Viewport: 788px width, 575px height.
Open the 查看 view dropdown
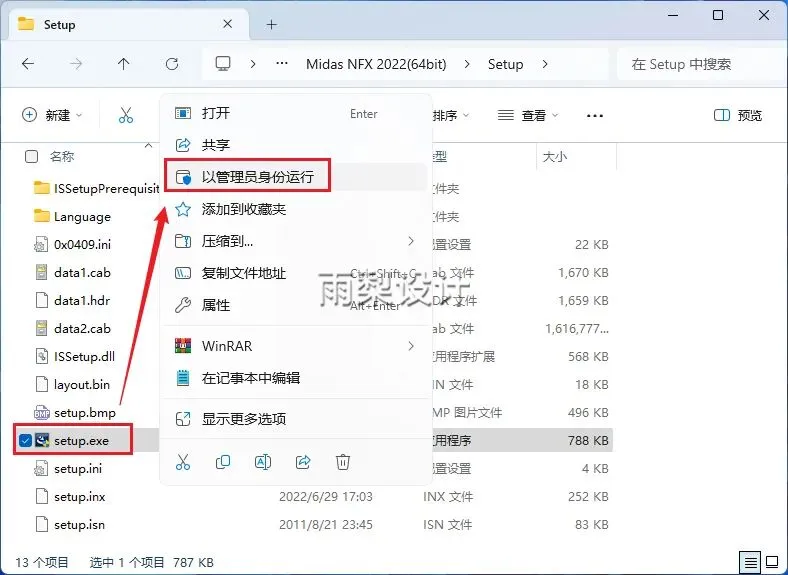[528, 116]
